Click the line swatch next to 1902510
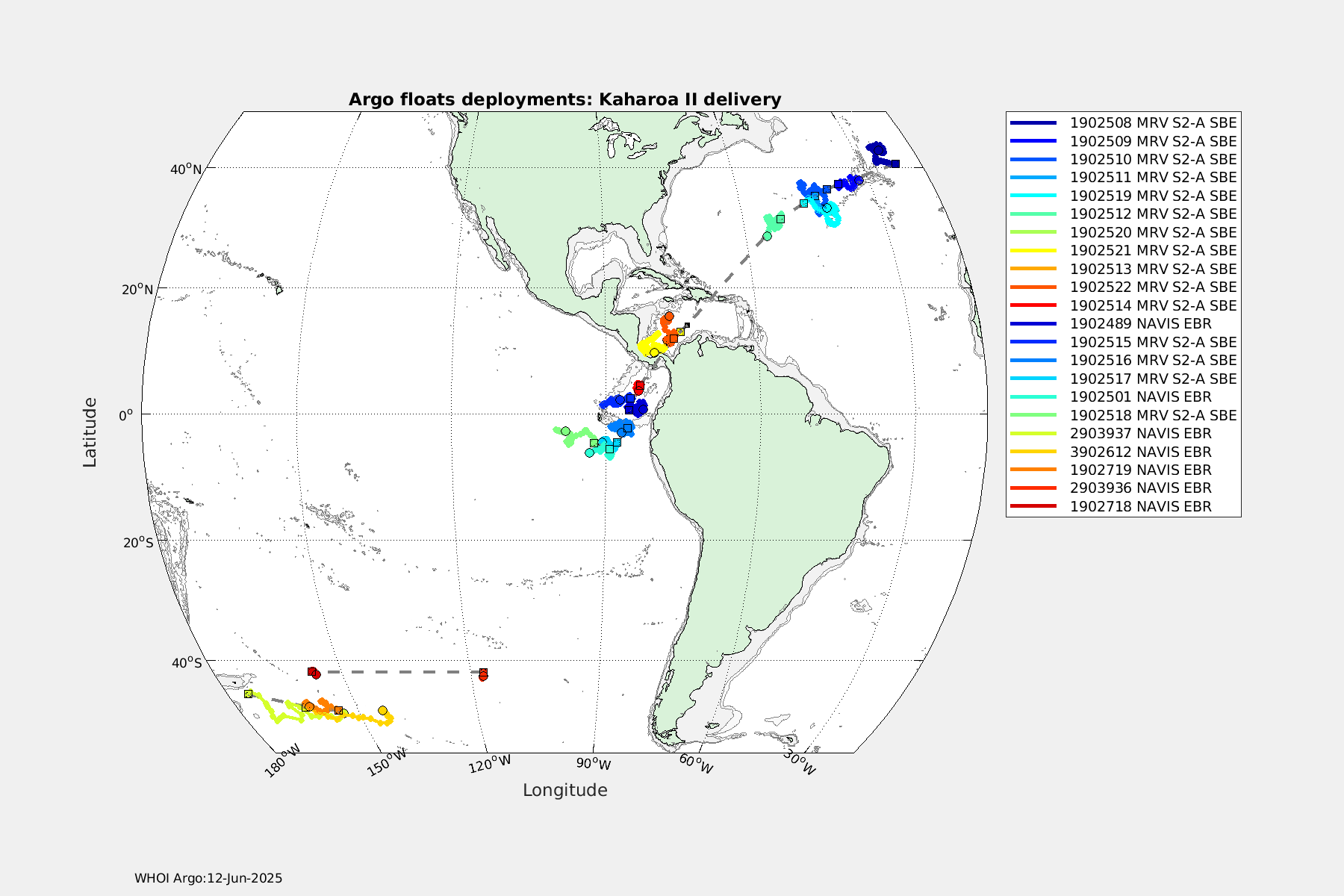 pos(1033,159)
